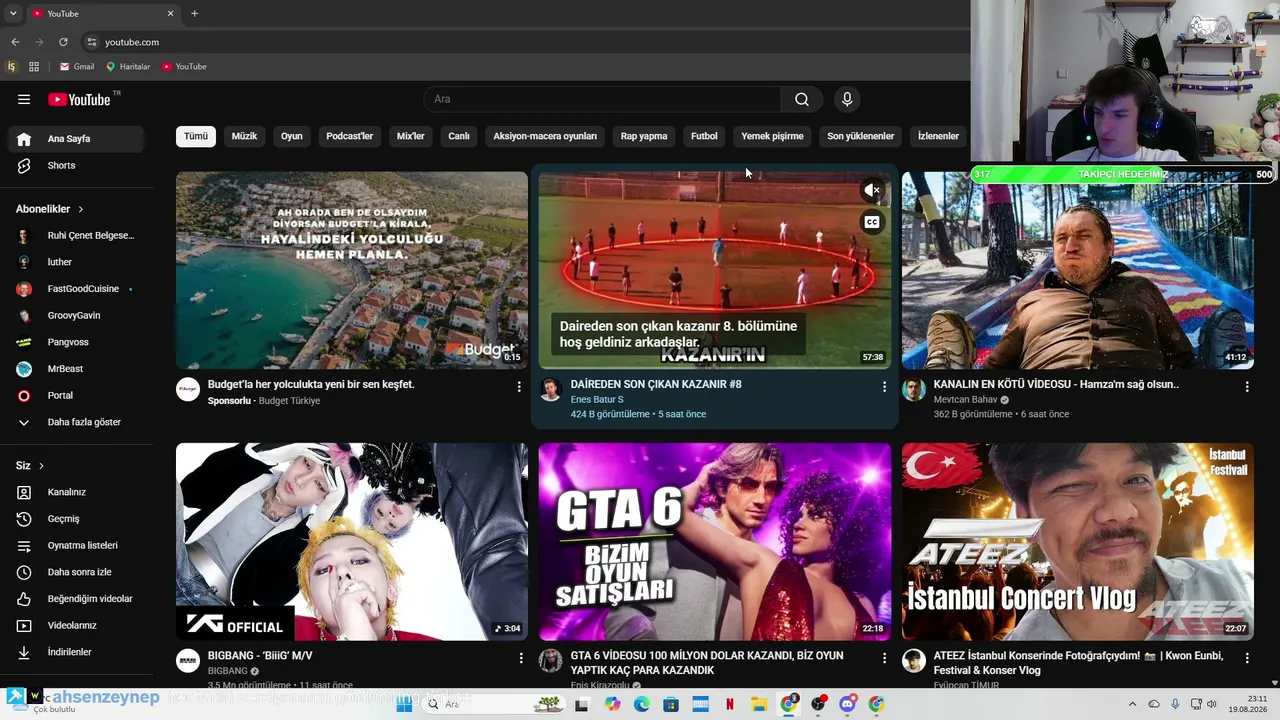Open the Gmail bookmark
This screenshot has height=720, width=1280.
[77, 67]
